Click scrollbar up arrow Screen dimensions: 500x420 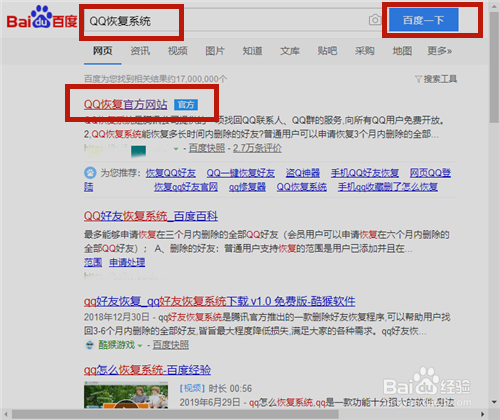point(494,6)
